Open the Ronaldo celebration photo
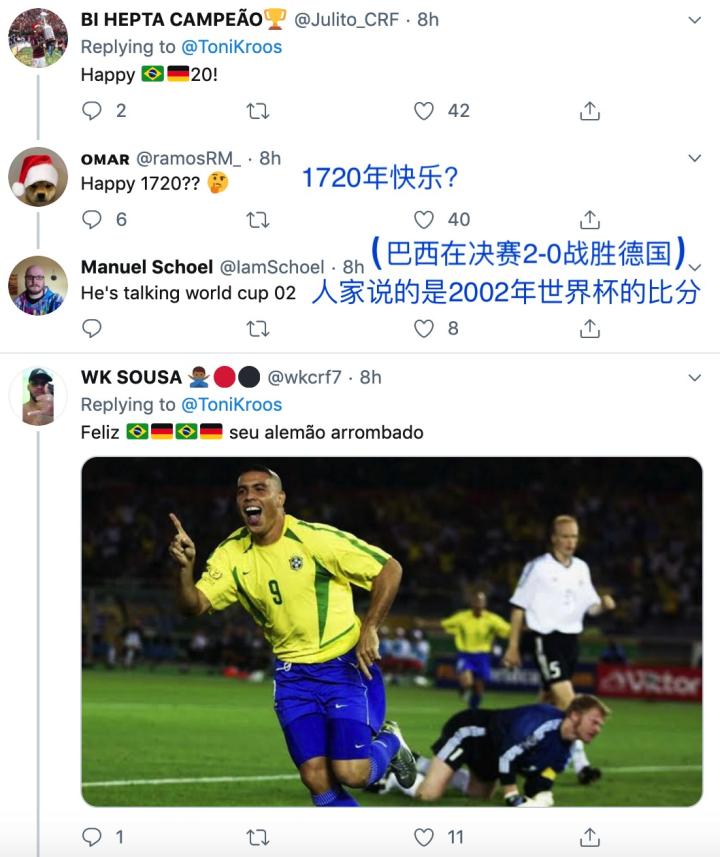The image size is (720, 857). 391,632
